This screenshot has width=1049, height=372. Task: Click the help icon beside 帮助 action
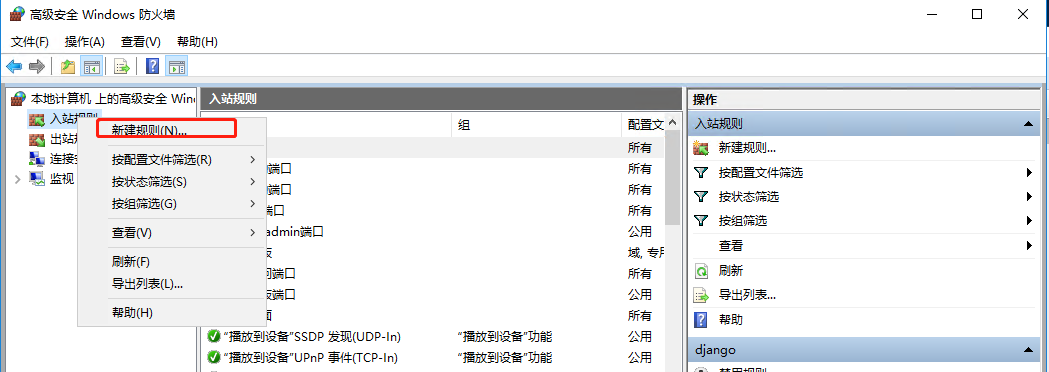(x=701, y=320)
